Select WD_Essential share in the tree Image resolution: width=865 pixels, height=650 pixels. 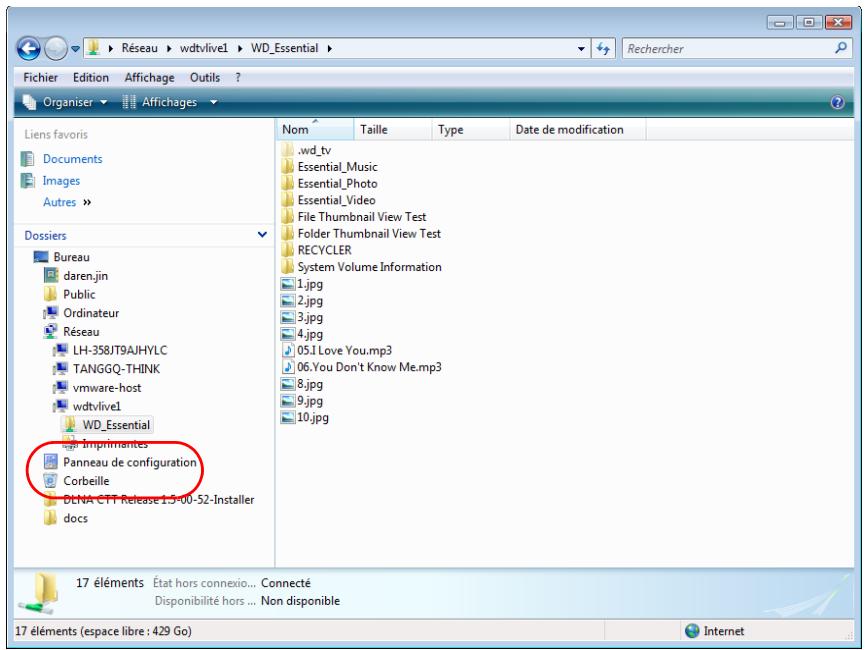(116, 425)
